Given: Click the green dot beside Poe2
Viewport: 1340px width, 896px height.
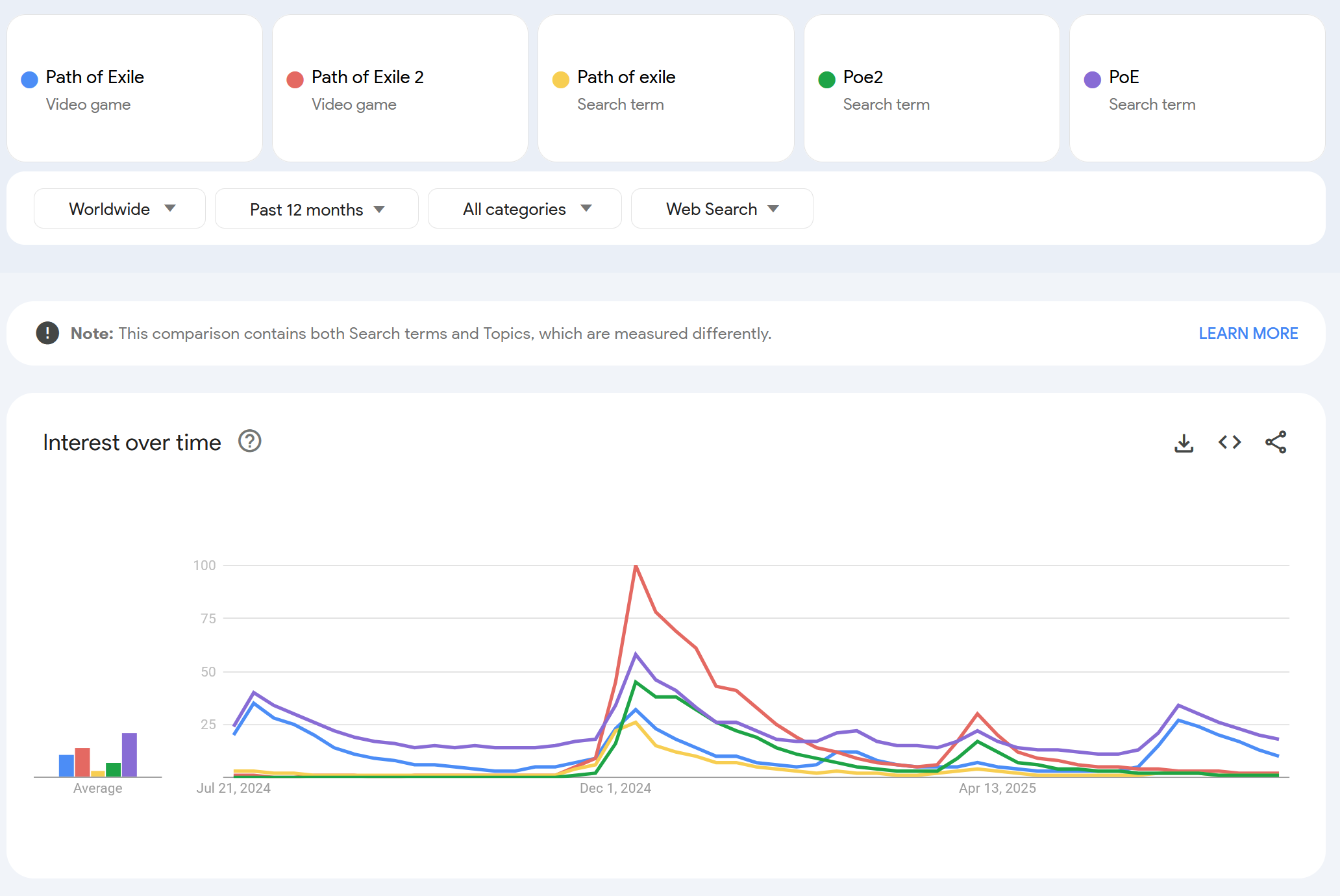Looking at the screenshot, I should pos(826,80).
